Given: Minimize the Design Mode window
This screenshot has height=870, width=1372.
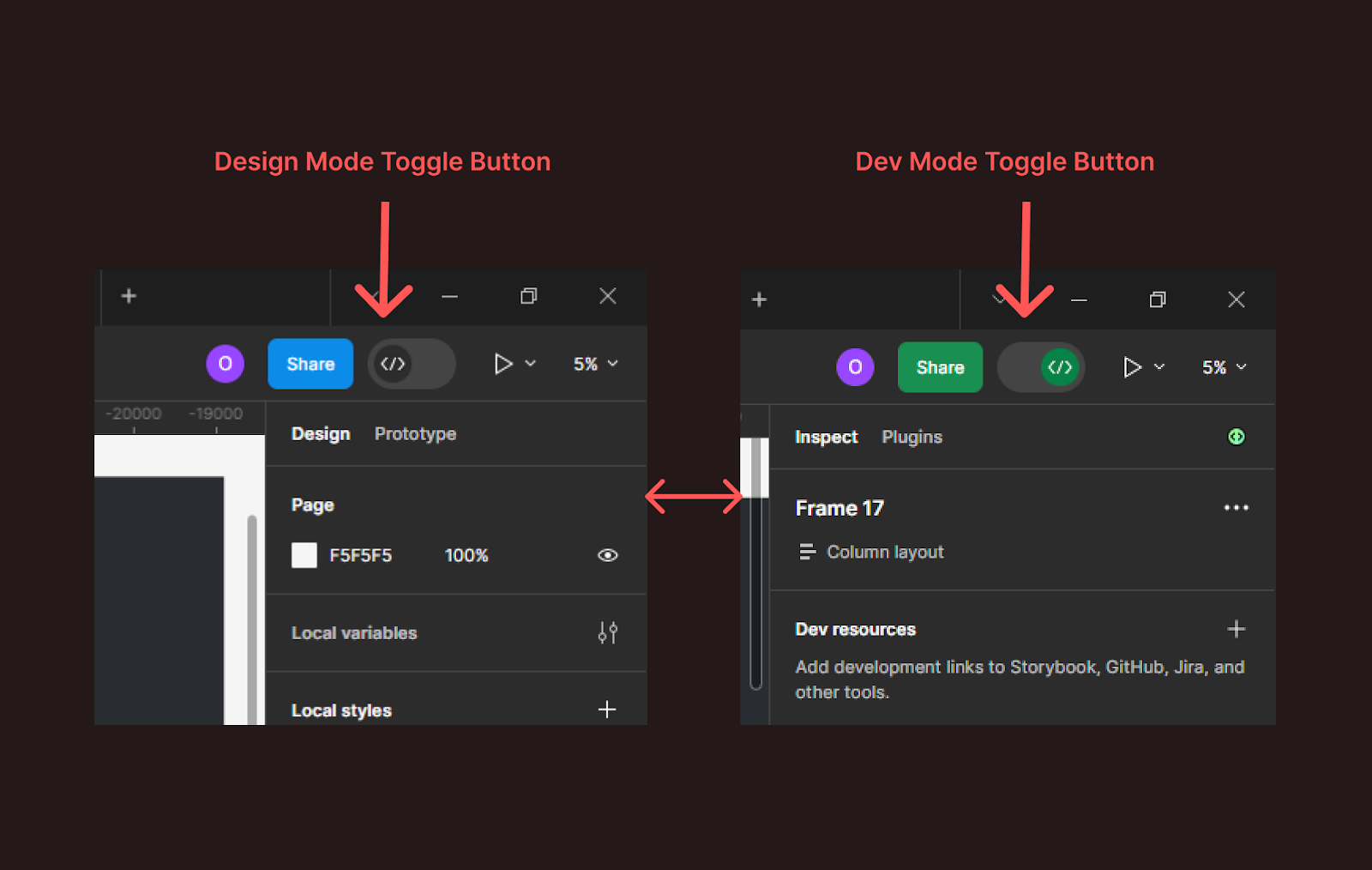Looking at the screenshot, I should tap(449, 296).
